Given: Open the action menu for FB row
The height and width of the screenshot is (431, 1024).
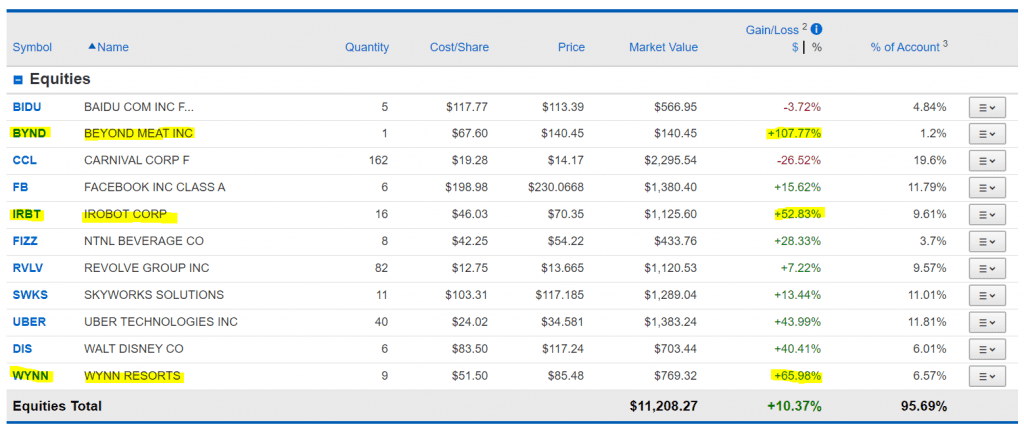Looking at the screenshot, I should pyautogui.click(x=985, y=188).
